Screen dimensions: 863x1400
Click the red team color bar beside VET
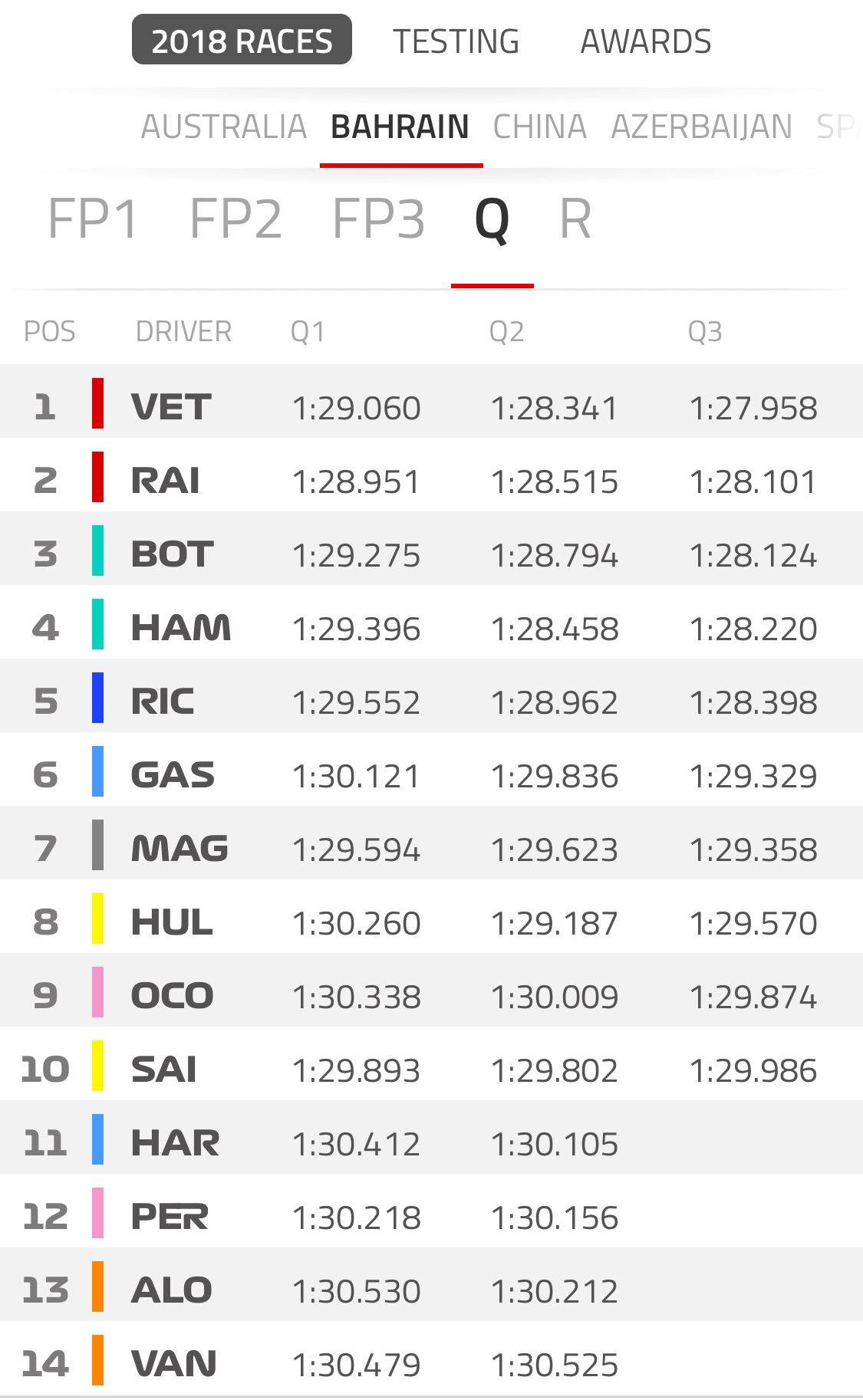[97, 403]
